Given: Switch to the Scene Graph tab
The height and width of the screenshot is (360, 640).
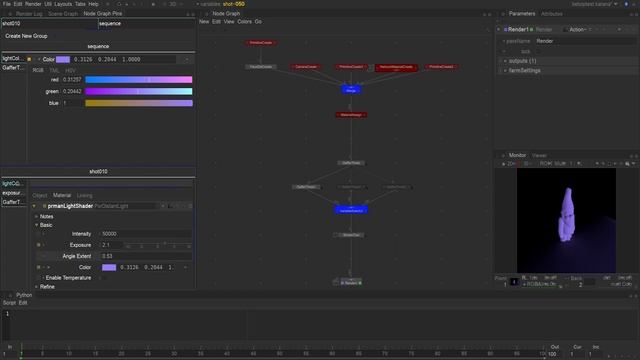Looking at the screenshot, I should click(63, 13).
